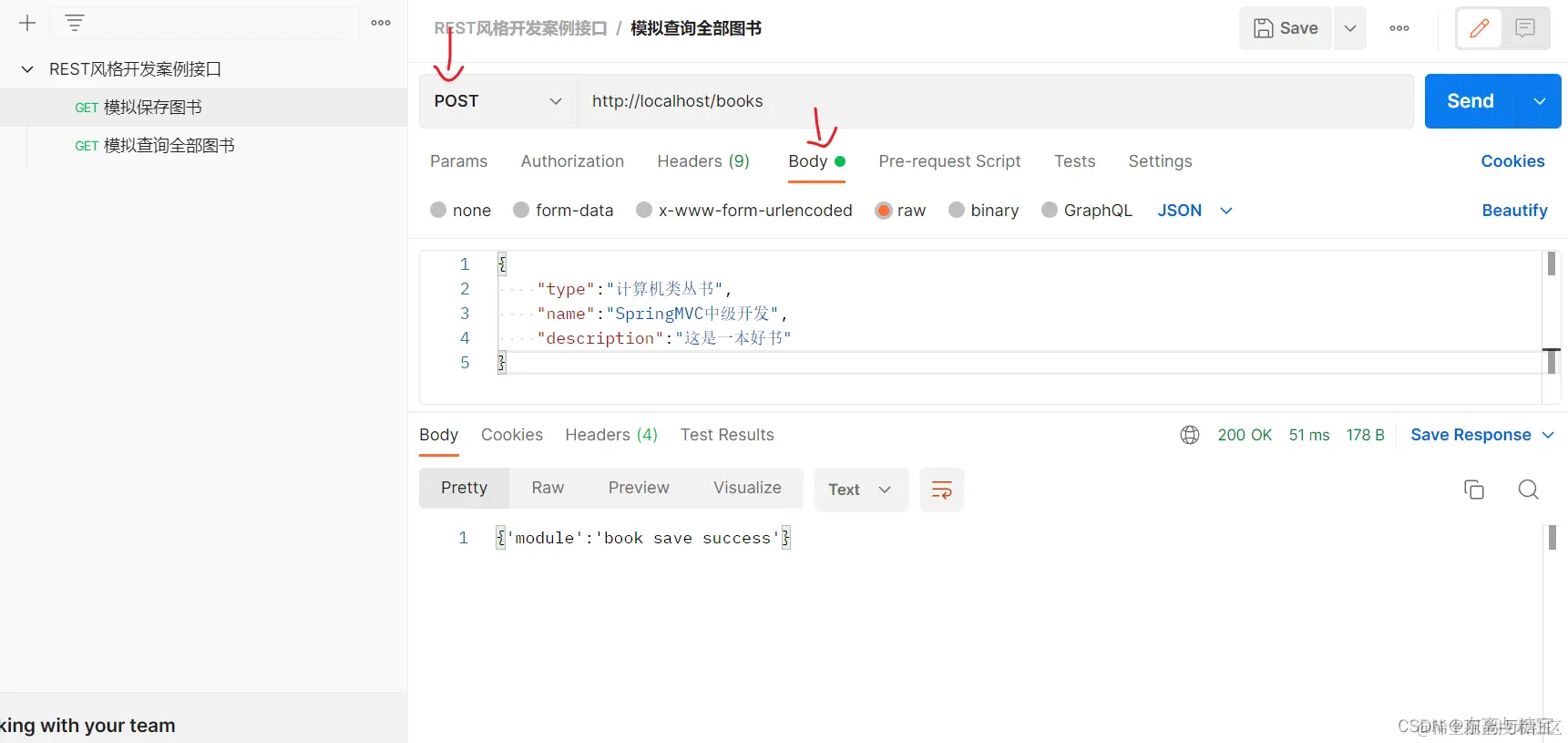Open the Headers (9) request tab
The width and height of the screenshot is (1568, 743).
tap(703, 161)
